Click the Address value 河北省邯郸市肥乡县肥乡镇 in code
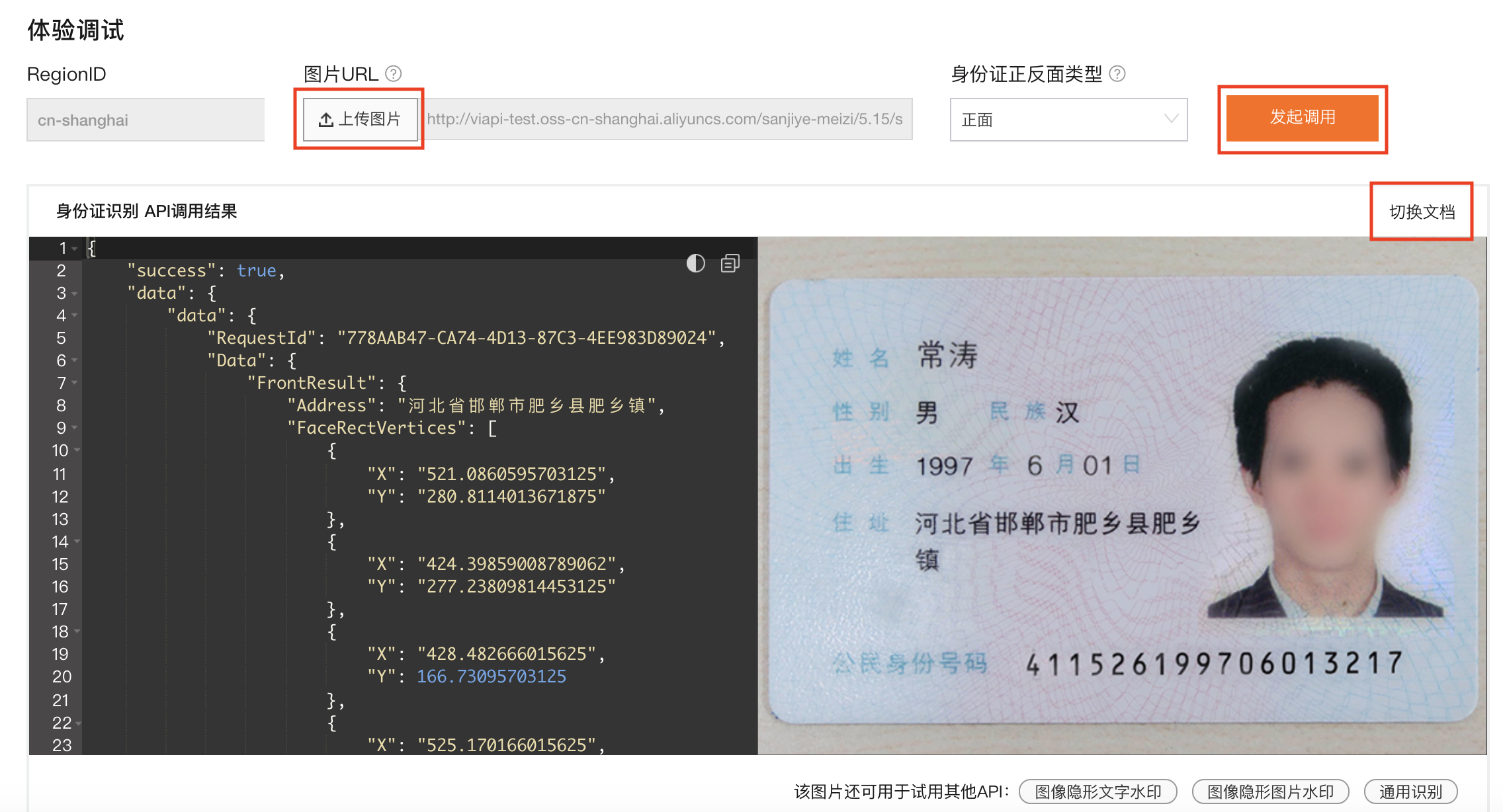 527,405
